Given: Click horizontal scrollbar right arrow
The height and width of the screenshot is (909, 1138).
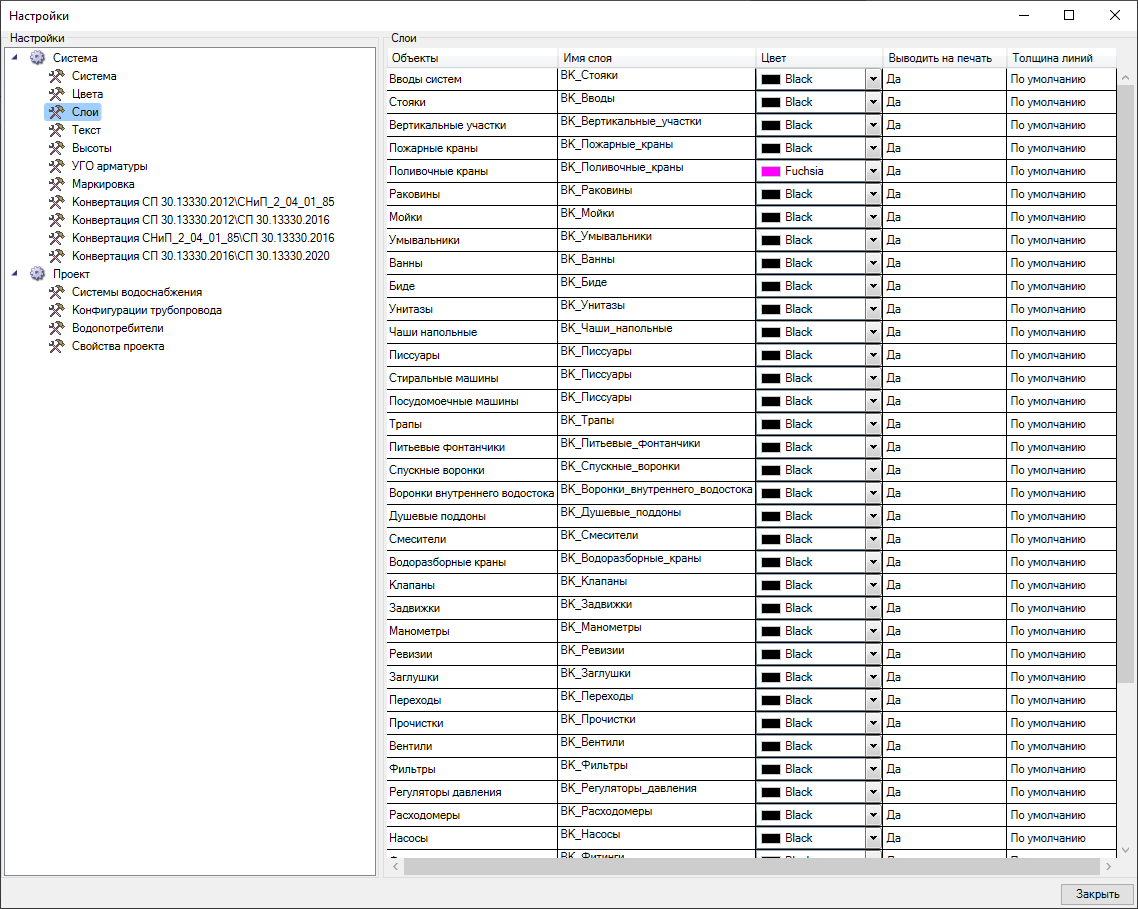Looking at the screenshot, I should point(1108,866).
